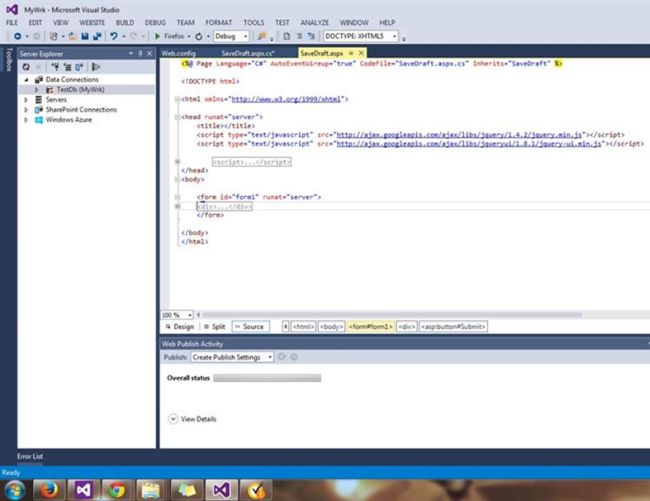This screenshot has width=650, height=501.
Task: Open the Create Publish Settings dropdown
Action: [232, 357]
